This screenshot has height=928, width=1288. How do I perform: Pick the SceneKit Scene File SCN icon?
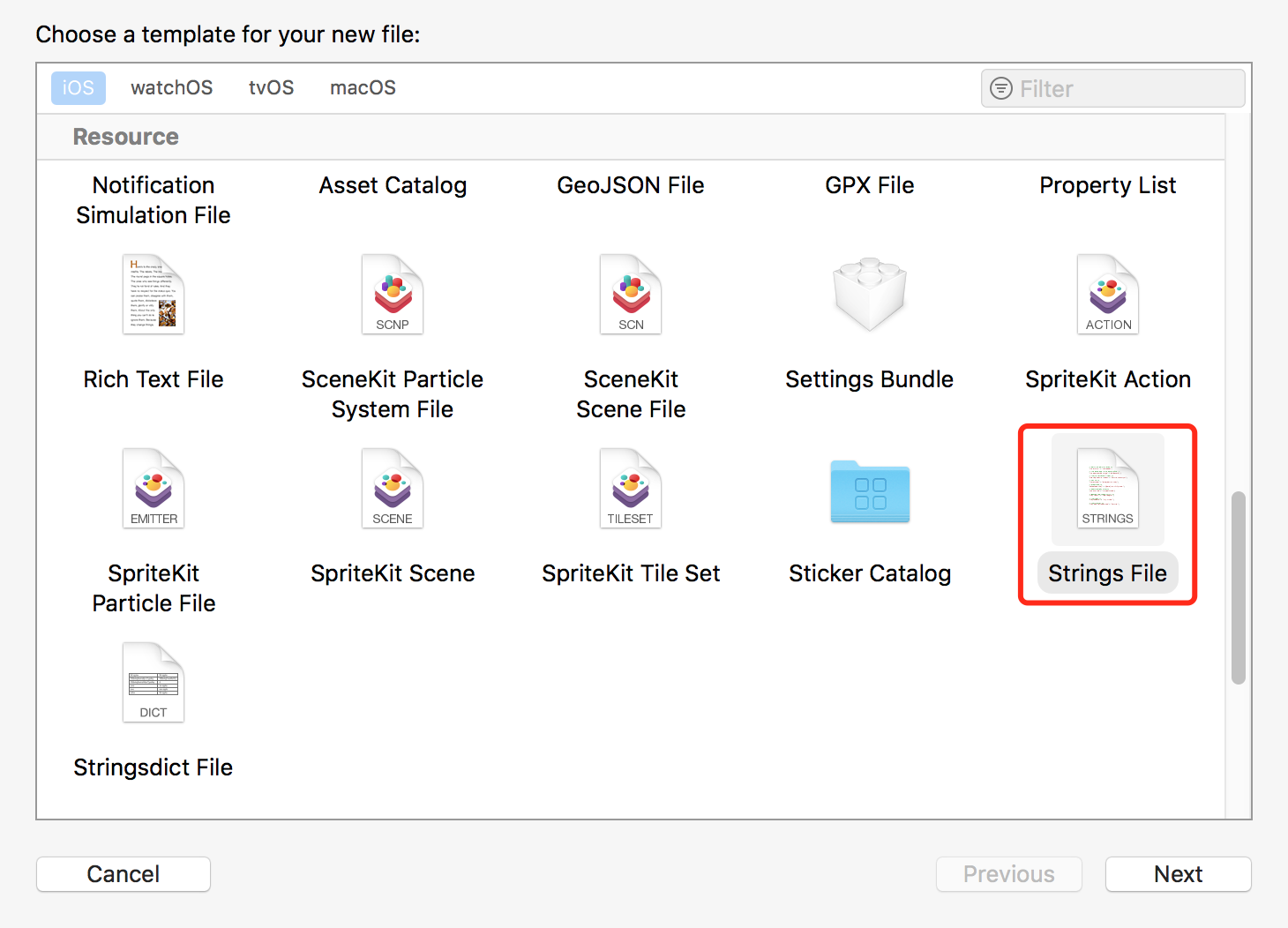click(x=631, y=295)
